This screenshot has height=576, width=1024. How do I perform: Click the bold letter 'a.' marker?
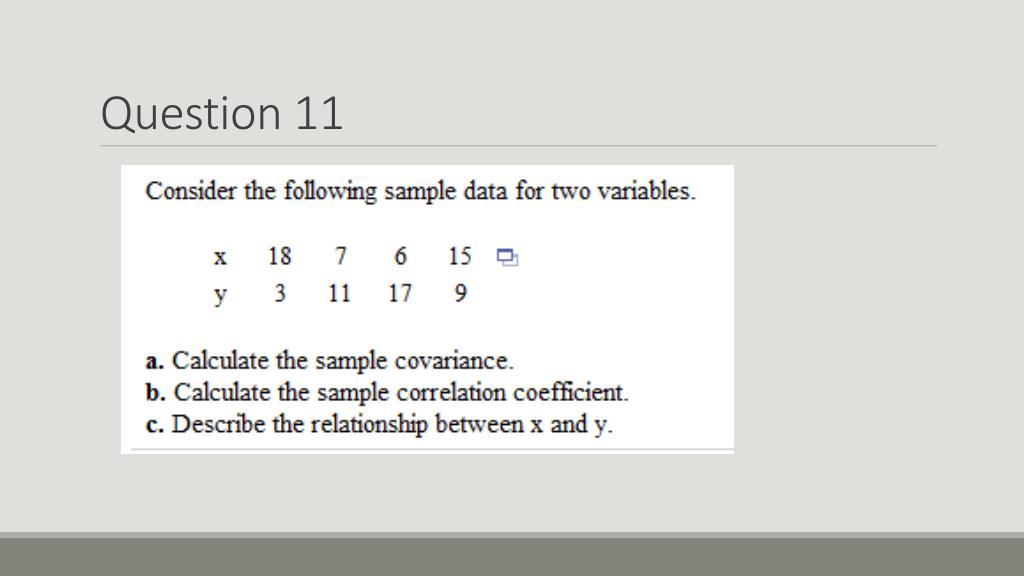pos(155,361)
